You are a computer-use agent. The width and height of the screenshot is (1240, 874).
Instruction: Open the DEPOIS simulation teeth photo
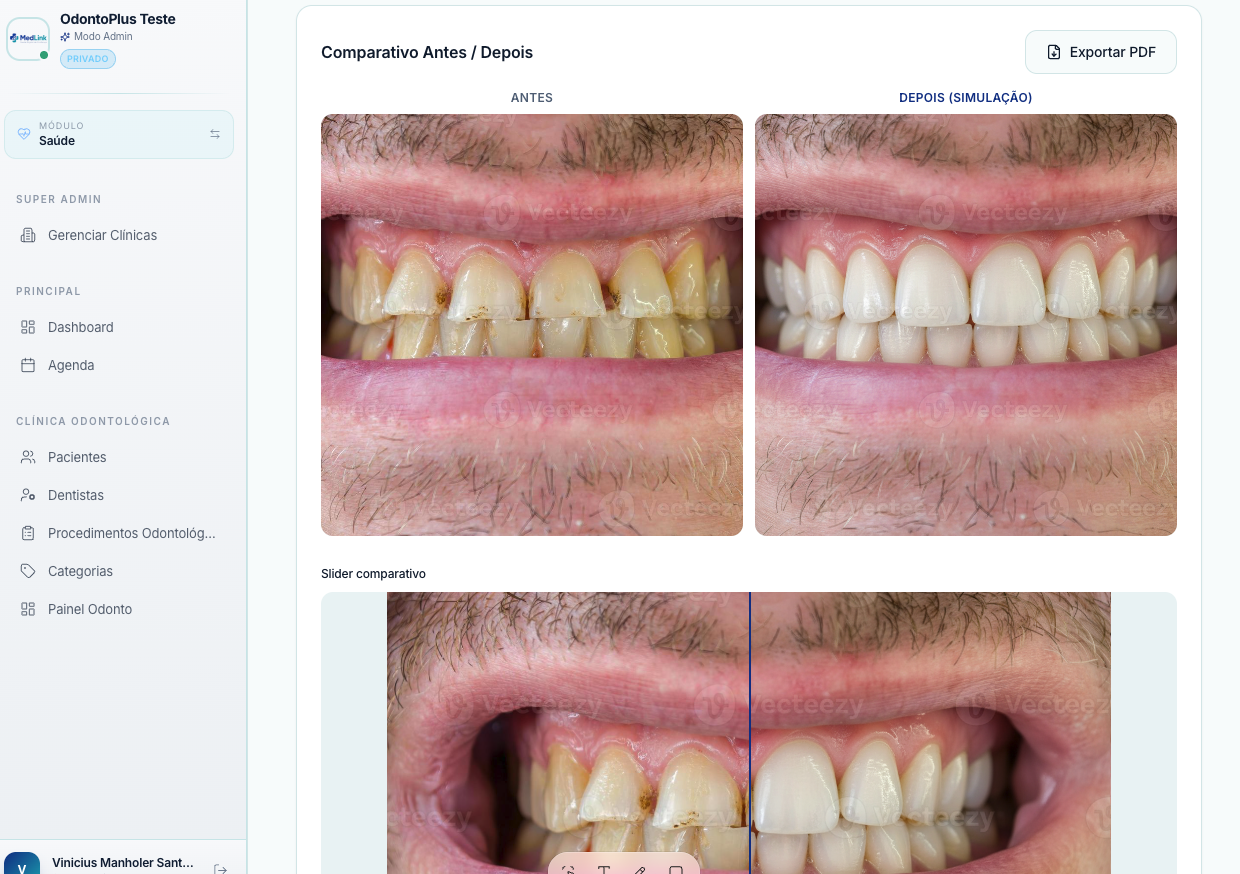pos(966,325)
